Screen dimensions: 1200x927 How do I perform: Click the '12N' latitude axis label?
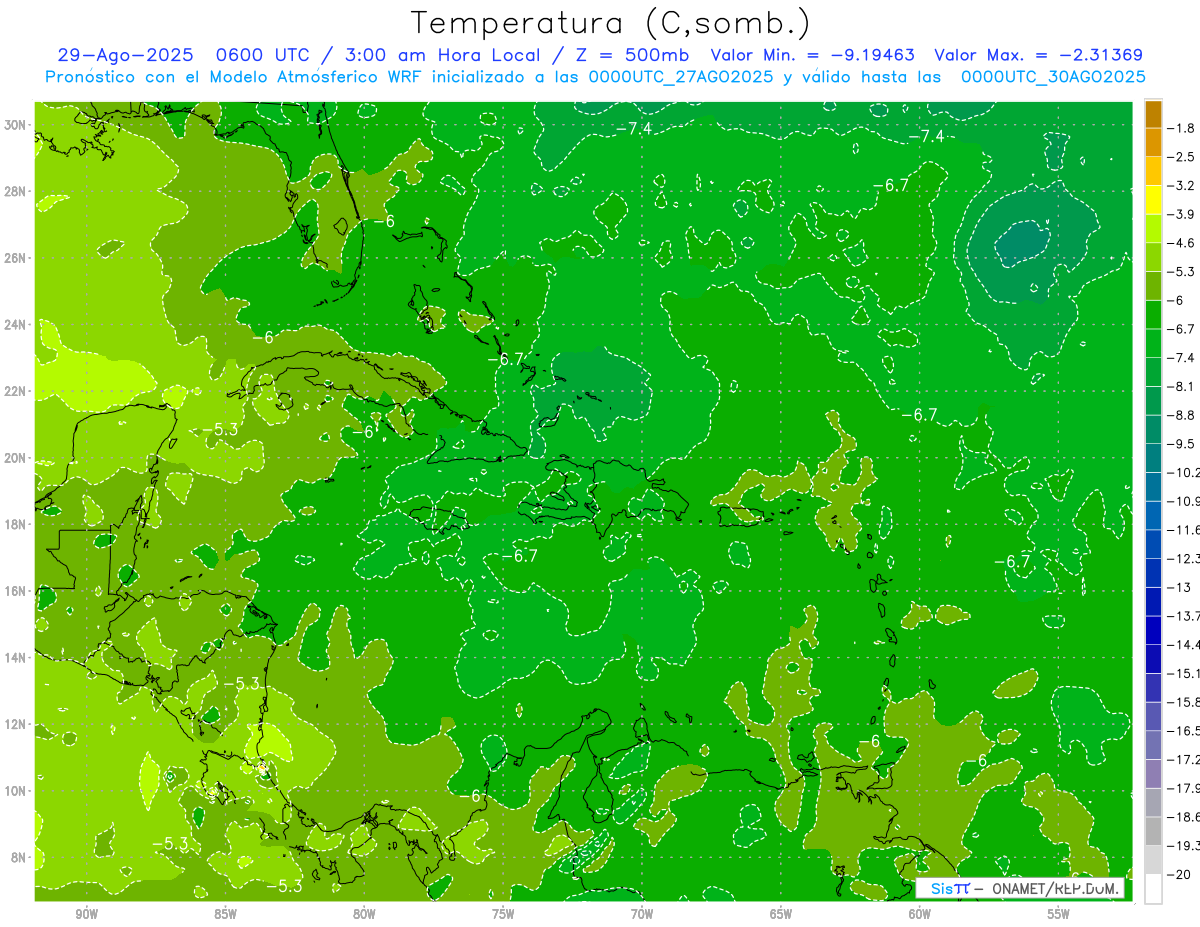point(15,724)
